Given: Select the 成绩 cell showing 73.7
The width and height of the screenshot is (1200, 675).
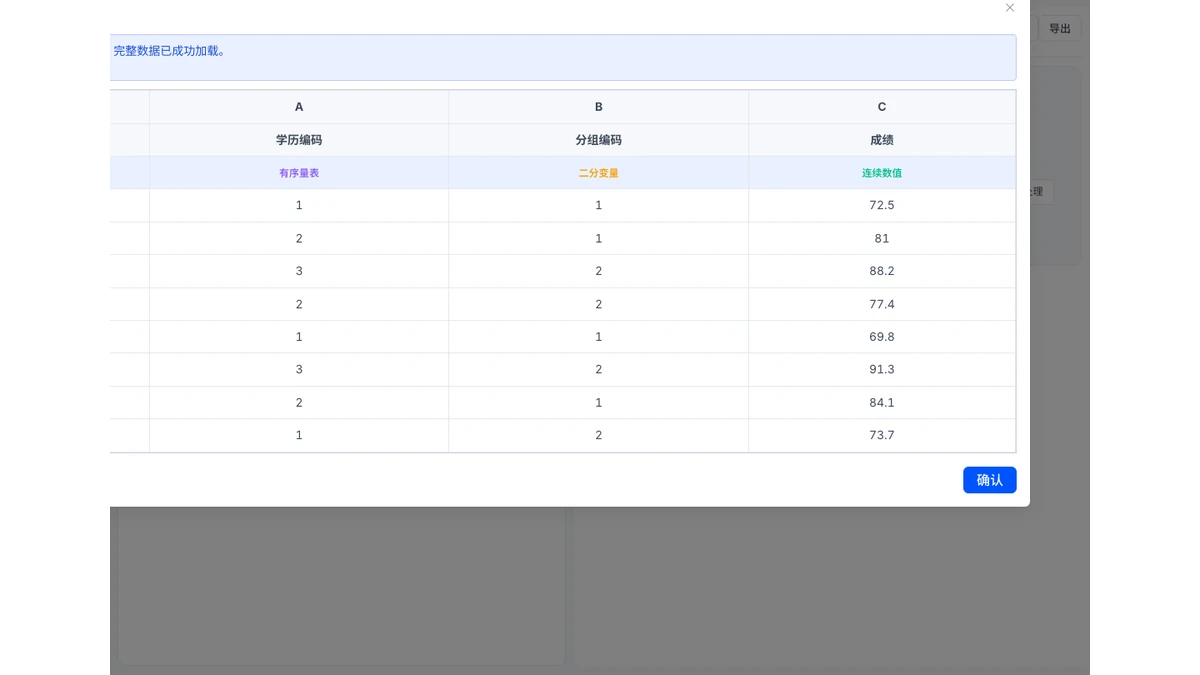Looking at the screenshot, I should [882, 435].
